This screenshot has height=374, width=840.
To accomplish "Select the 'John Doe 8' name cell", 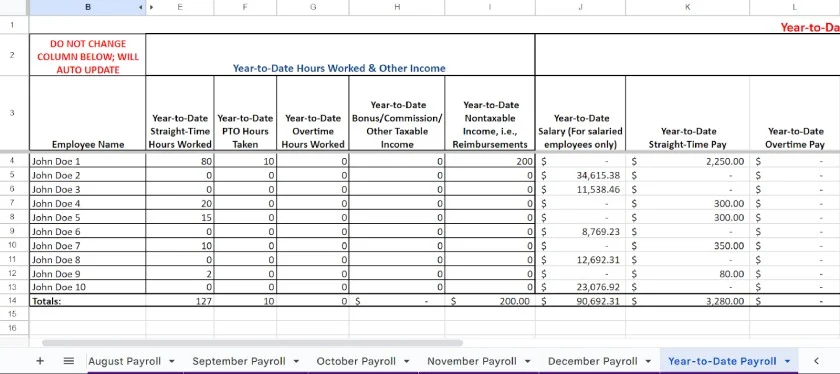I will pos(87,259).
